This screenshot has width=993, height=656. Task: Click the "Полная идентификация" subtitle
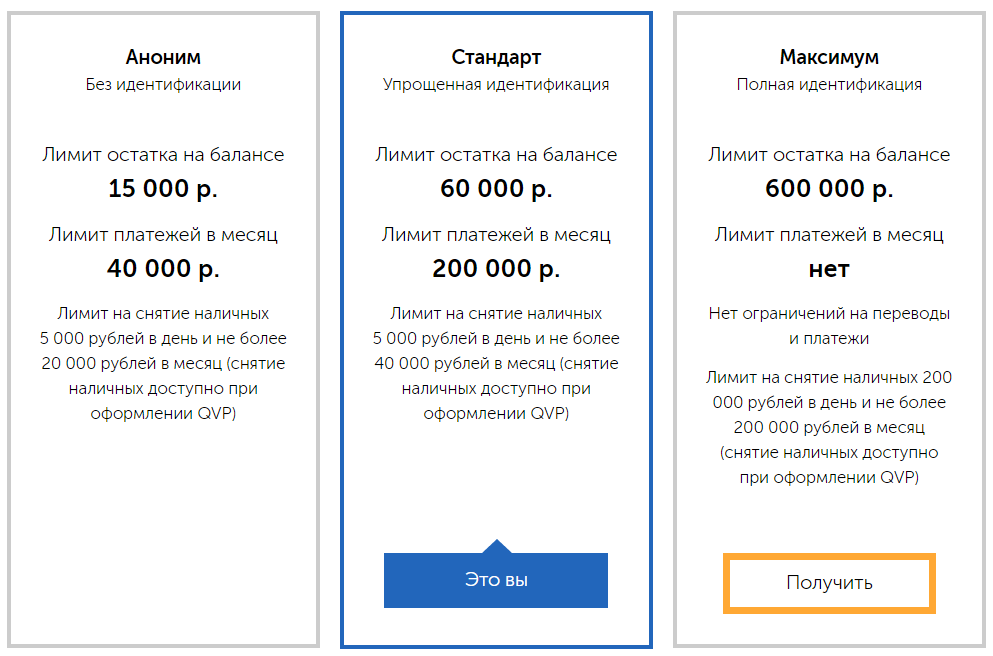point(829,84)
